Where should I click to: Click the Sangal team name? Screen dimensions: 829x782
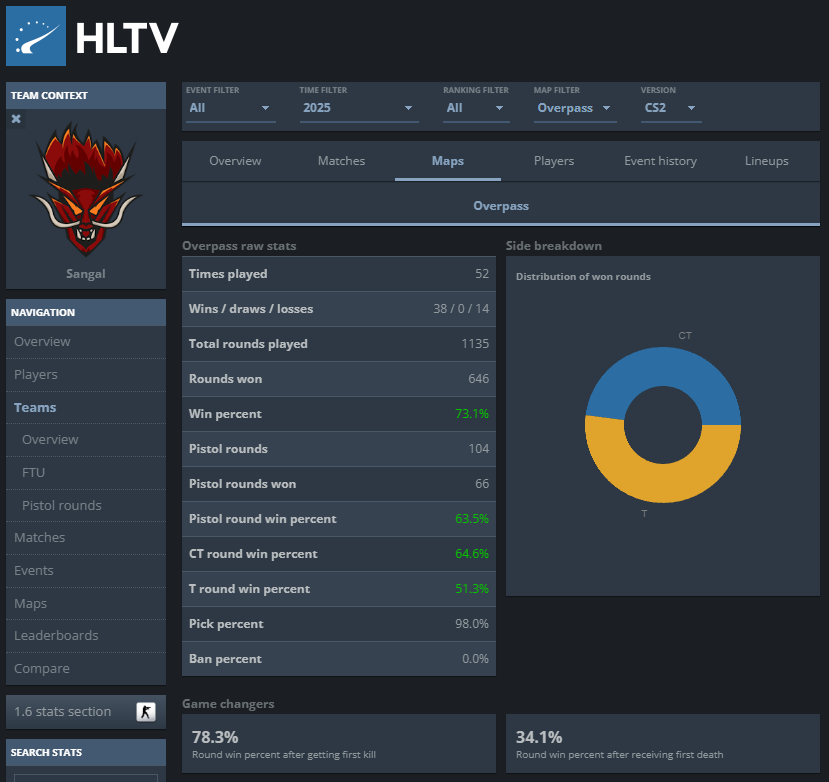click(86, 274)
